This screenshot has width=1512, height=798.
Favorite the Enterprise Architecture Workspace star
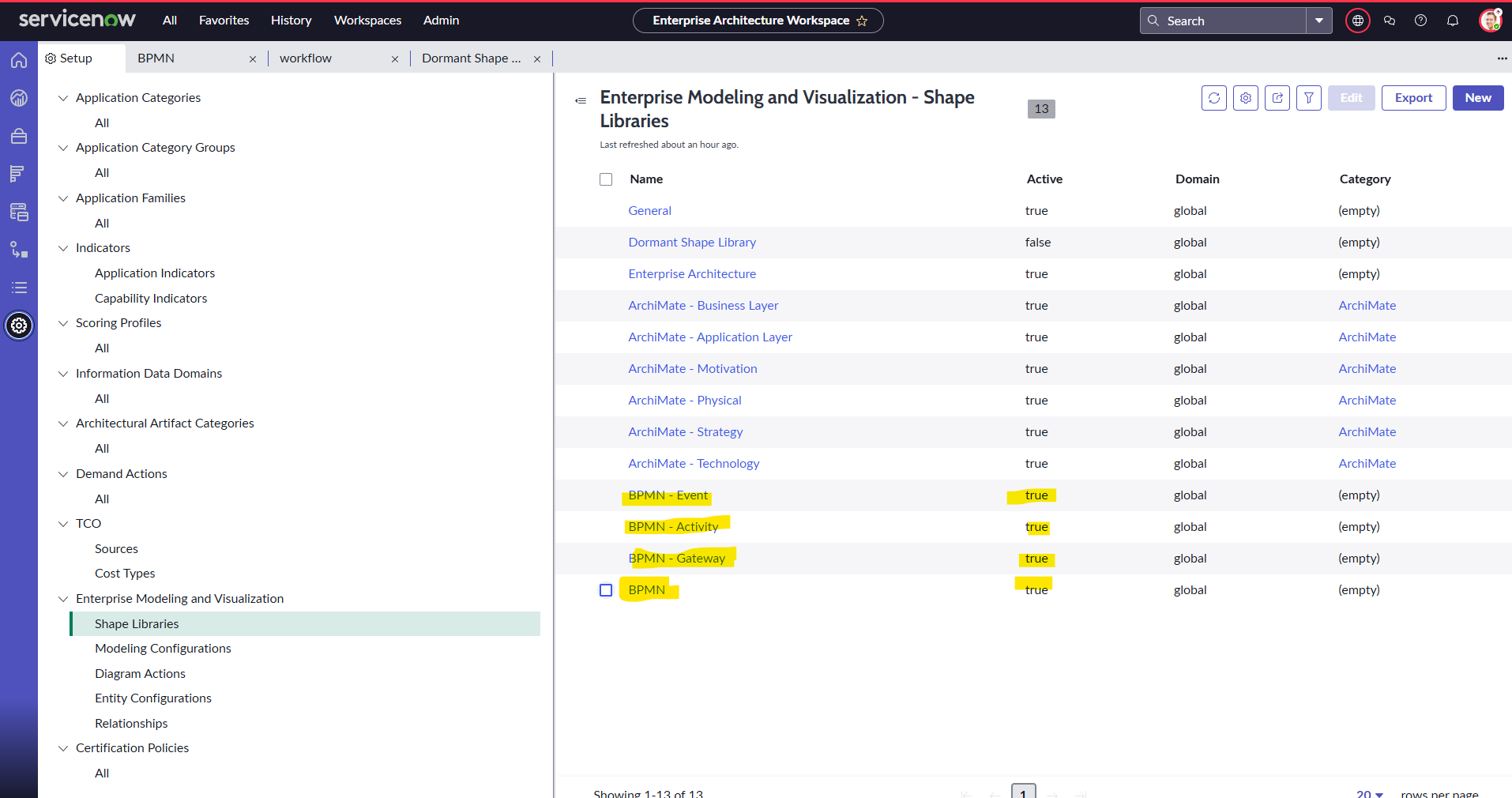862,21
